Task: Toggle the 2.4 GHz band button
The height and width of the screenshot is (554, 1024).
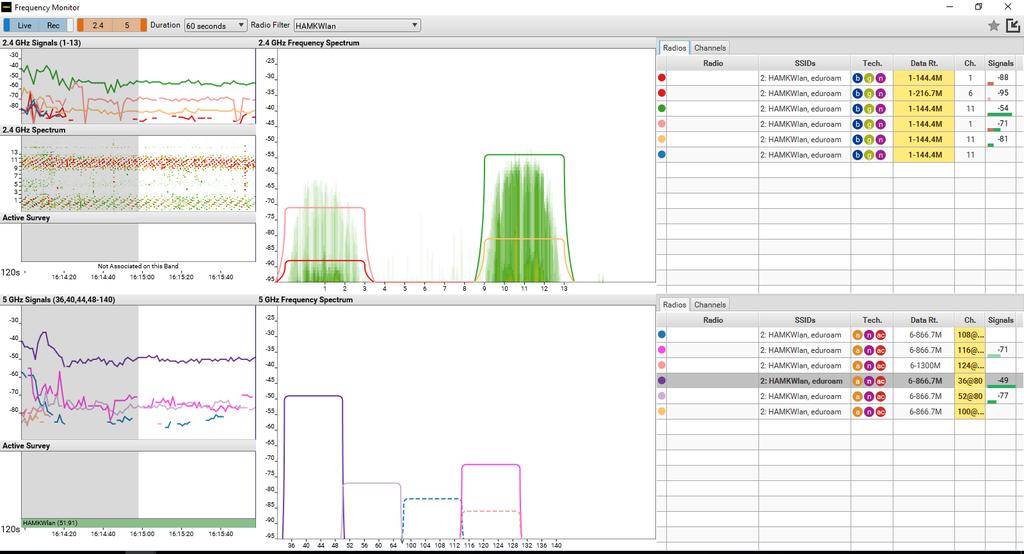Action: pyautogui.click(x=98, y=25)
